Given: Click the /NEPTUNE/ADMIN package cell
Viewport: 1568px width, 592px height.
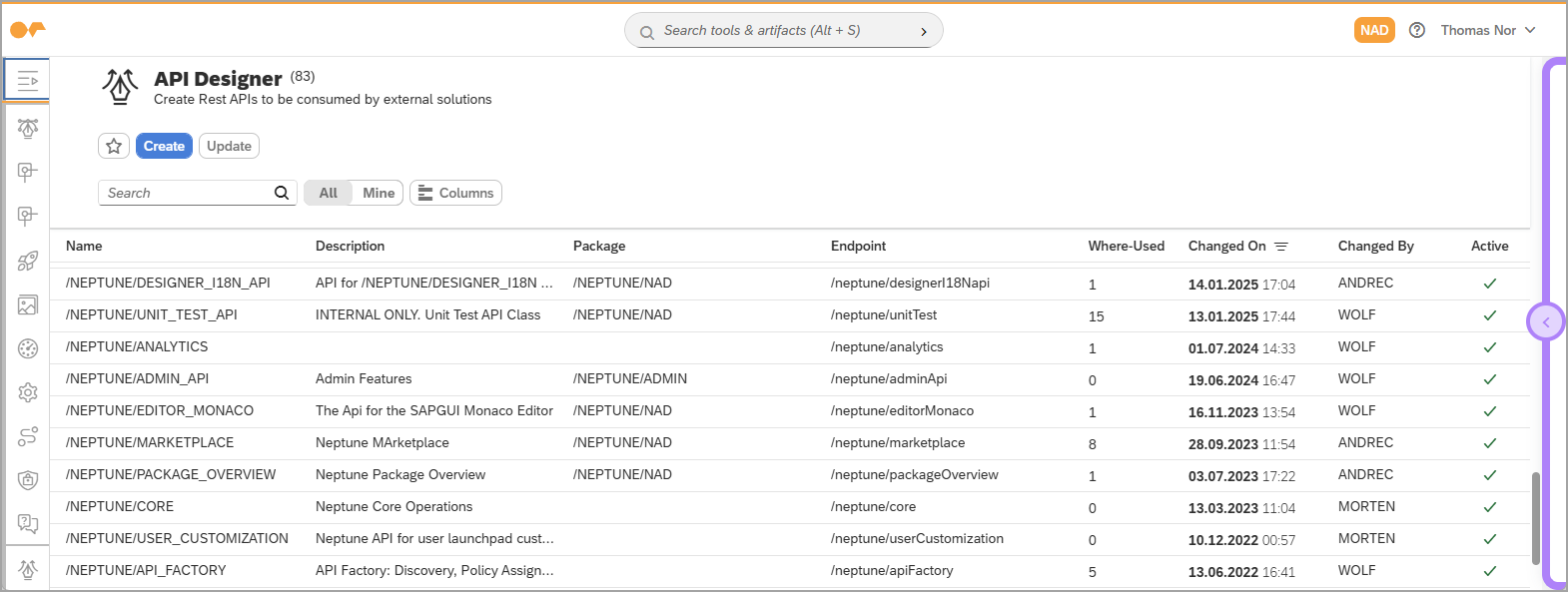Looking at the screenshot, I should (630, 378).
